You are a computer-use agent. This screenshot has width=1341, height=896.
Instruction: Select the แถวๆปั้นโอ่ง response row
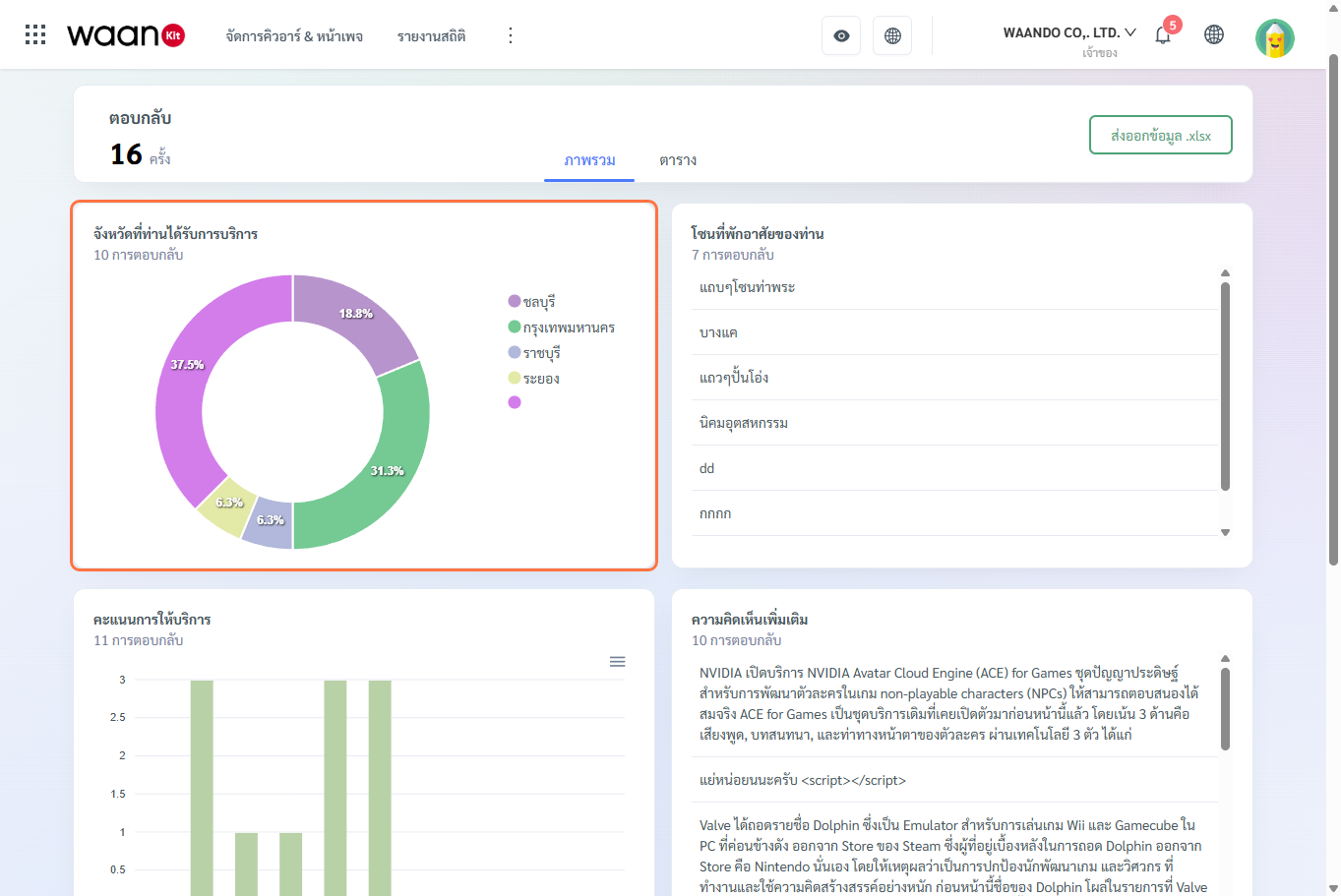click(x=956, y=378)
